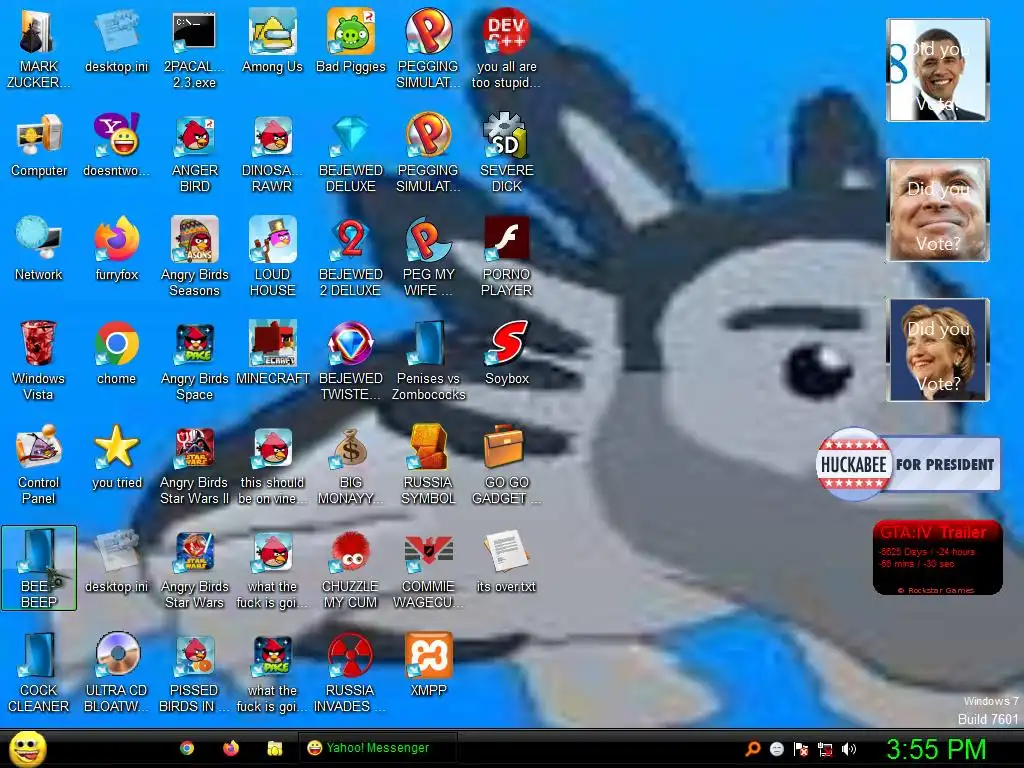Select the highlighted BEEP BEEP icon
Image resolution: width=1024 pixels, height=768 pixels.
[39, 568]
